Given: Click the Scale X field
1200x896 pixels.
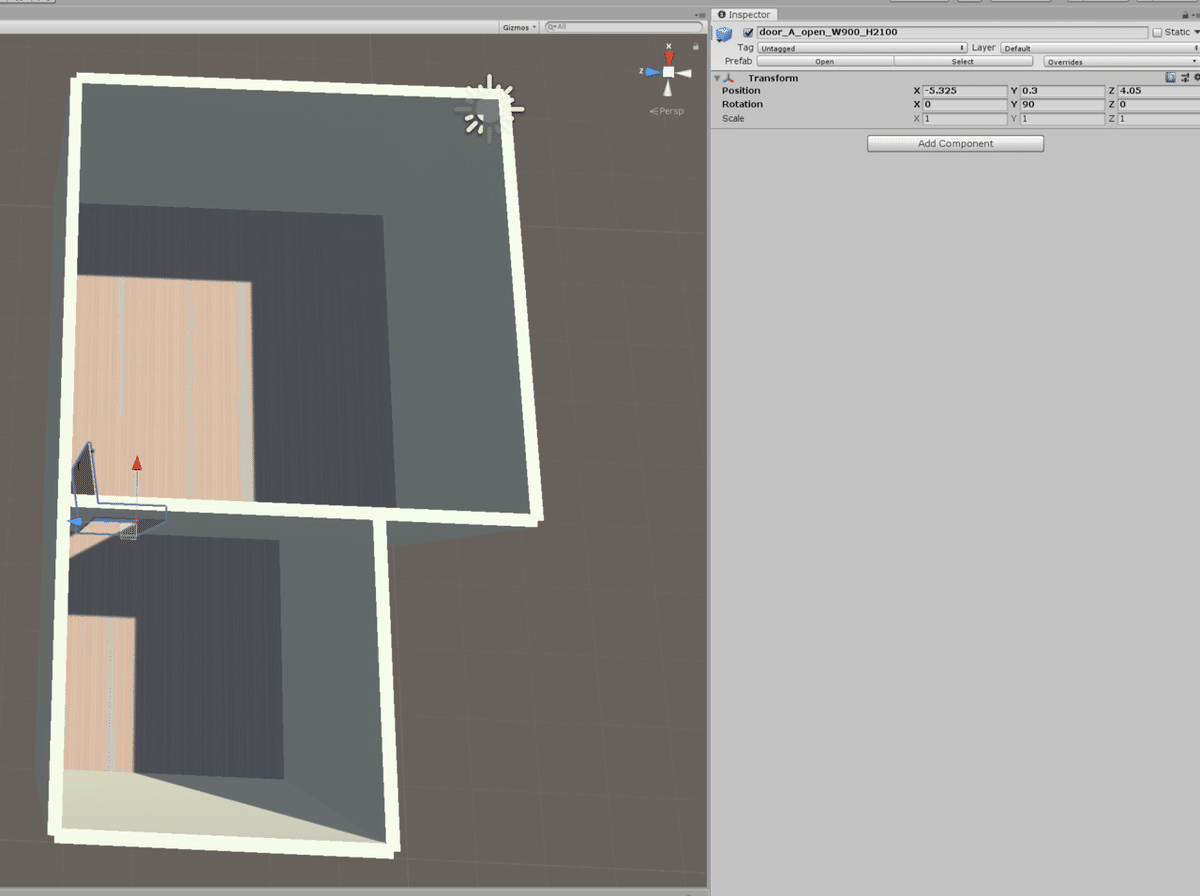Looking at the screenshot, I should click(x=965, y=119).
